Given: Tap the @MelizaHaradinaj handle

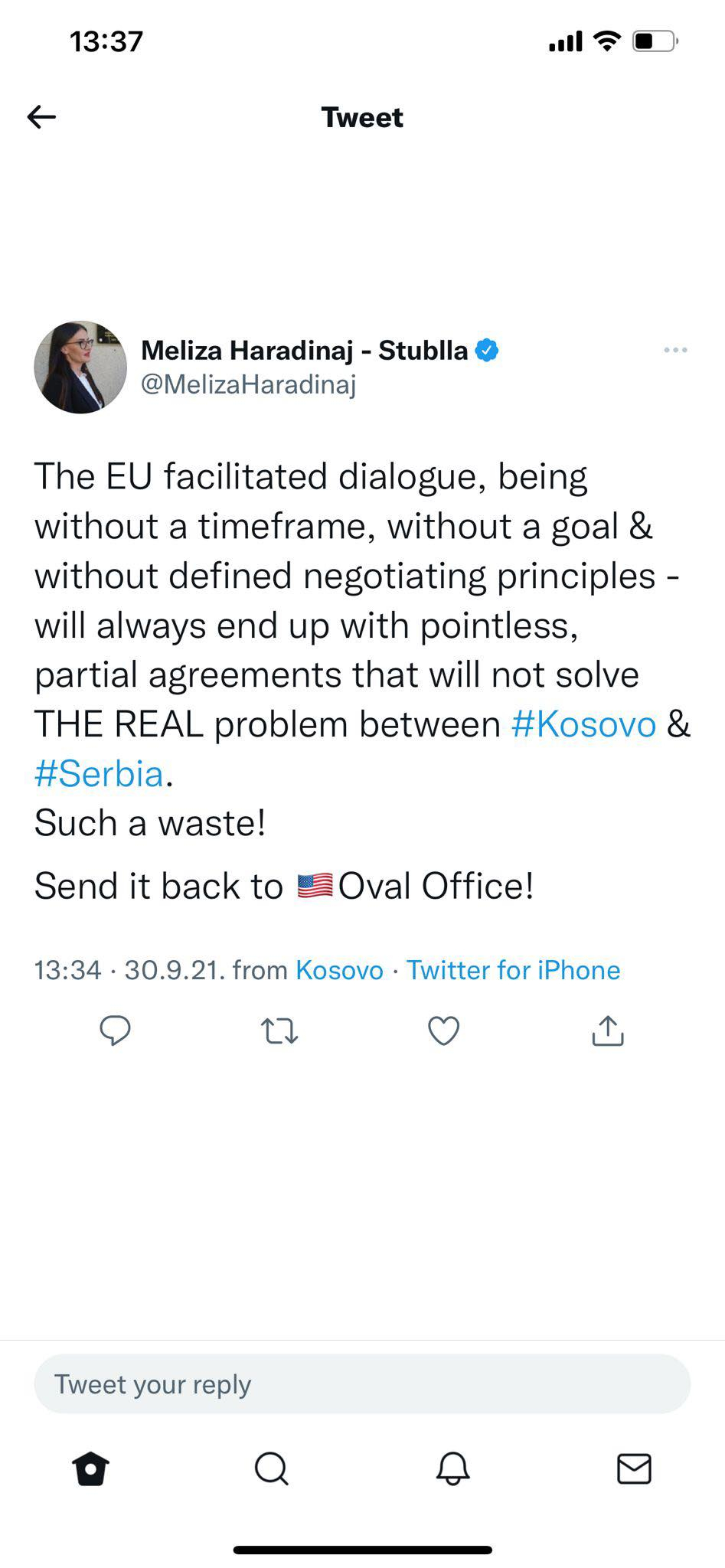Looking at the screenshot, I should 249,384.
